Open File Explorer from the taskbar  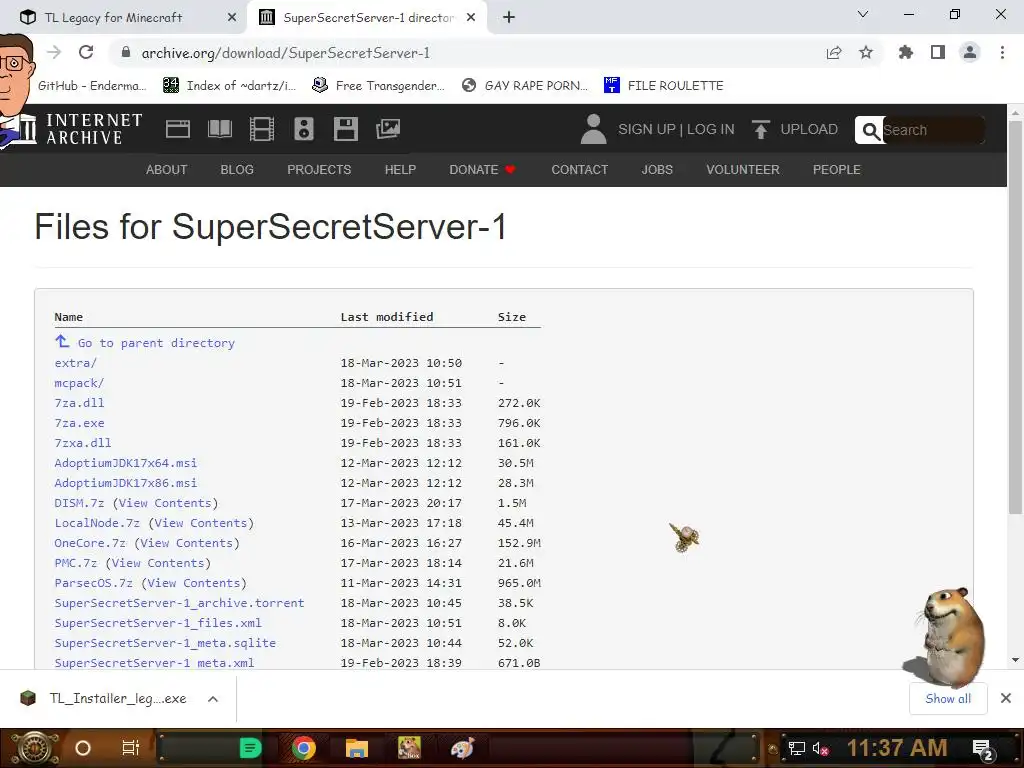point(357,748)
